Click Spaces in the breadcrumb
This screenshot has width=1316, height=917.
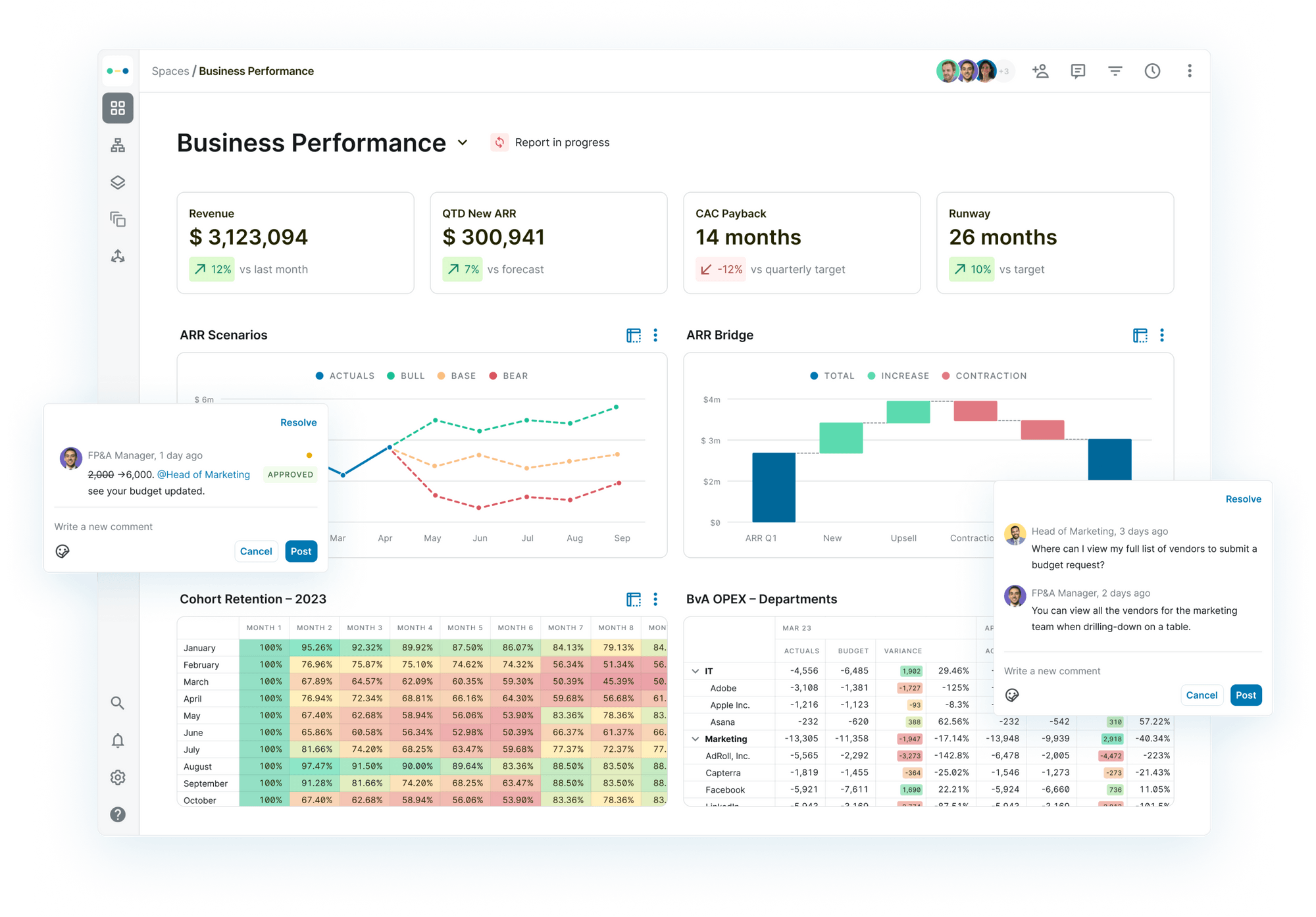[x=170, y=70]
